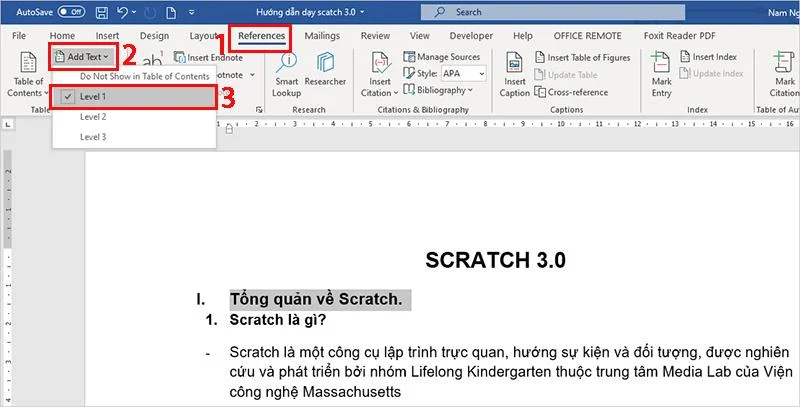Click the Add Text dropdown button
The image size is (800, 407).
pos(84,57)
